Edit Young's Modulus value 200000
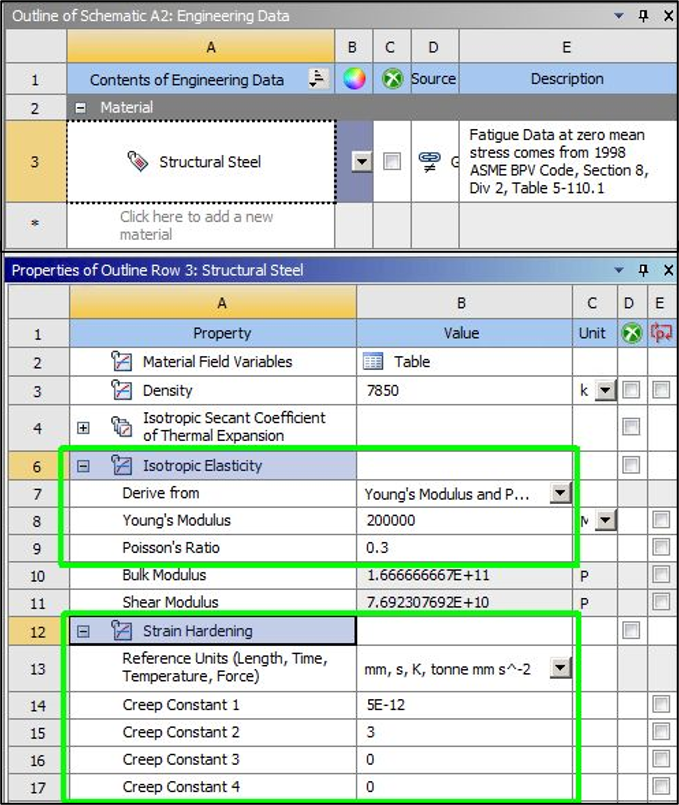679x805 pixels. pyautogui.click(x=464, y=520)
